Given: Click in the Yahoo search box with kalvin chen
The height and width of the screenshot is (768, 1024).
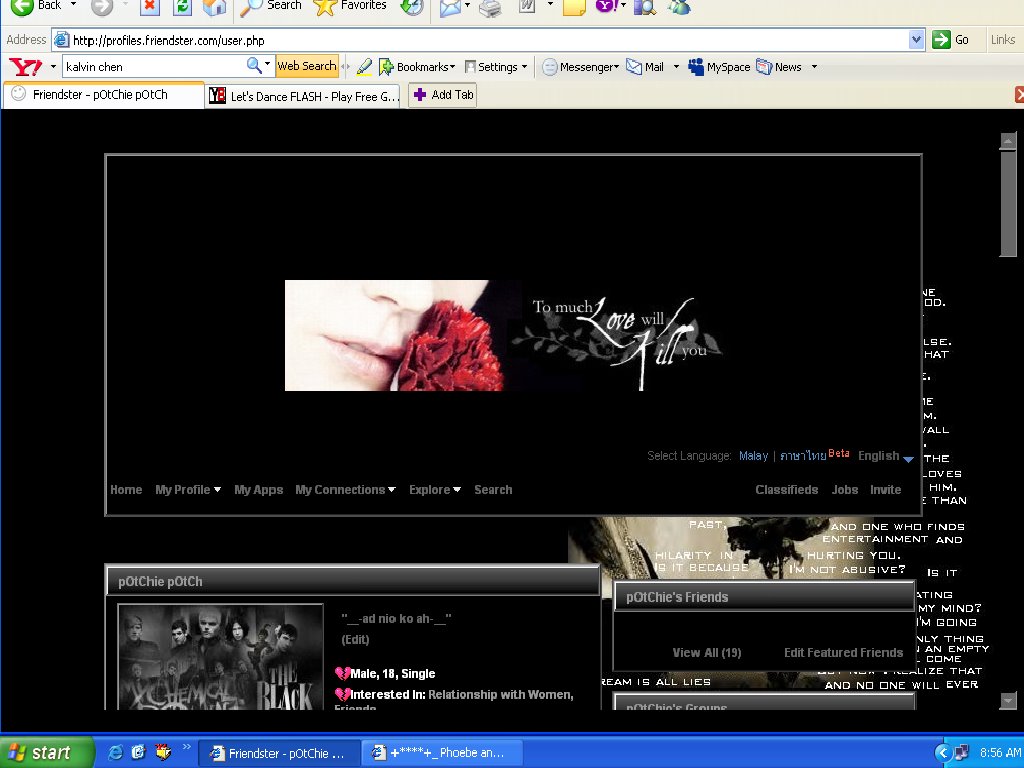Looking at the screenshot, I should [x=154, y=67].
